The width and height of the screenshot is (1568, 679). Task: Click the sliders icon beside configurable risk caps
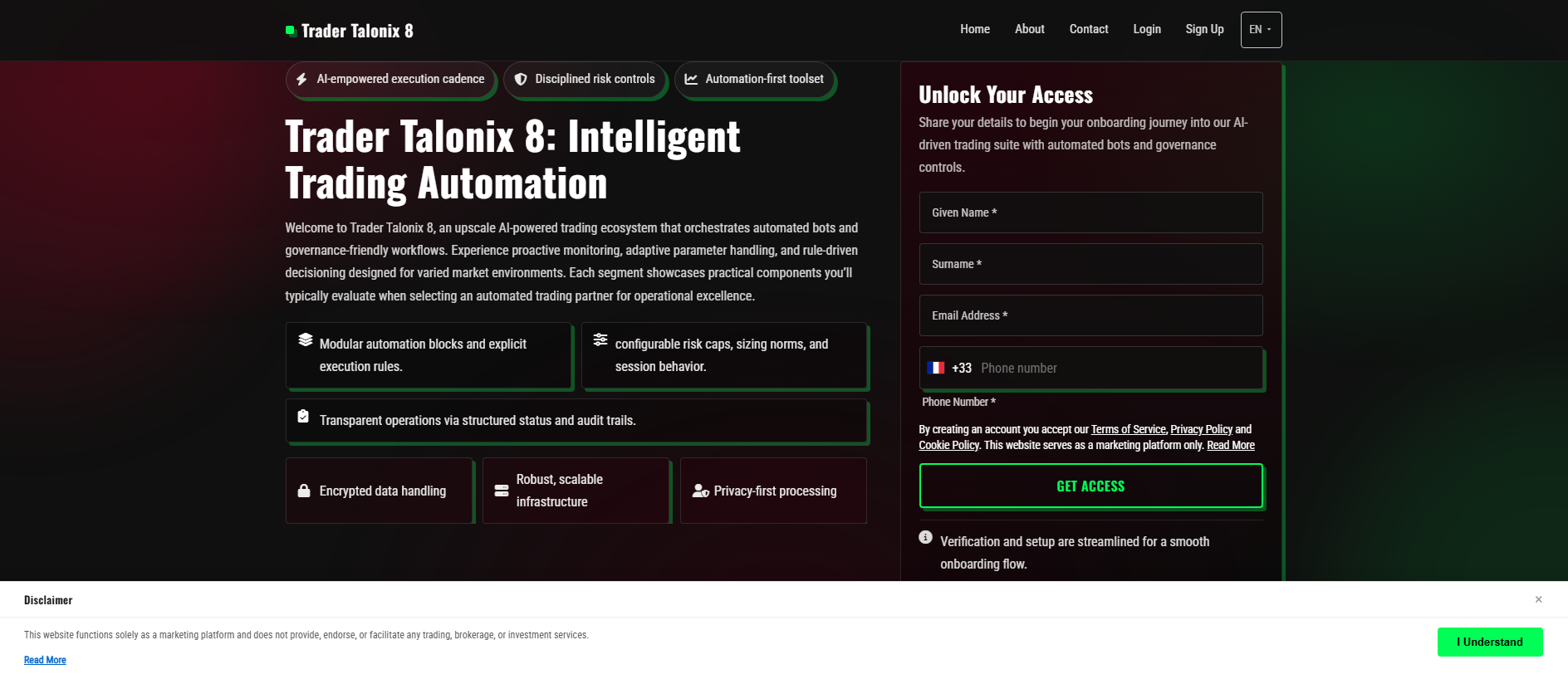(x=600, y=339)
